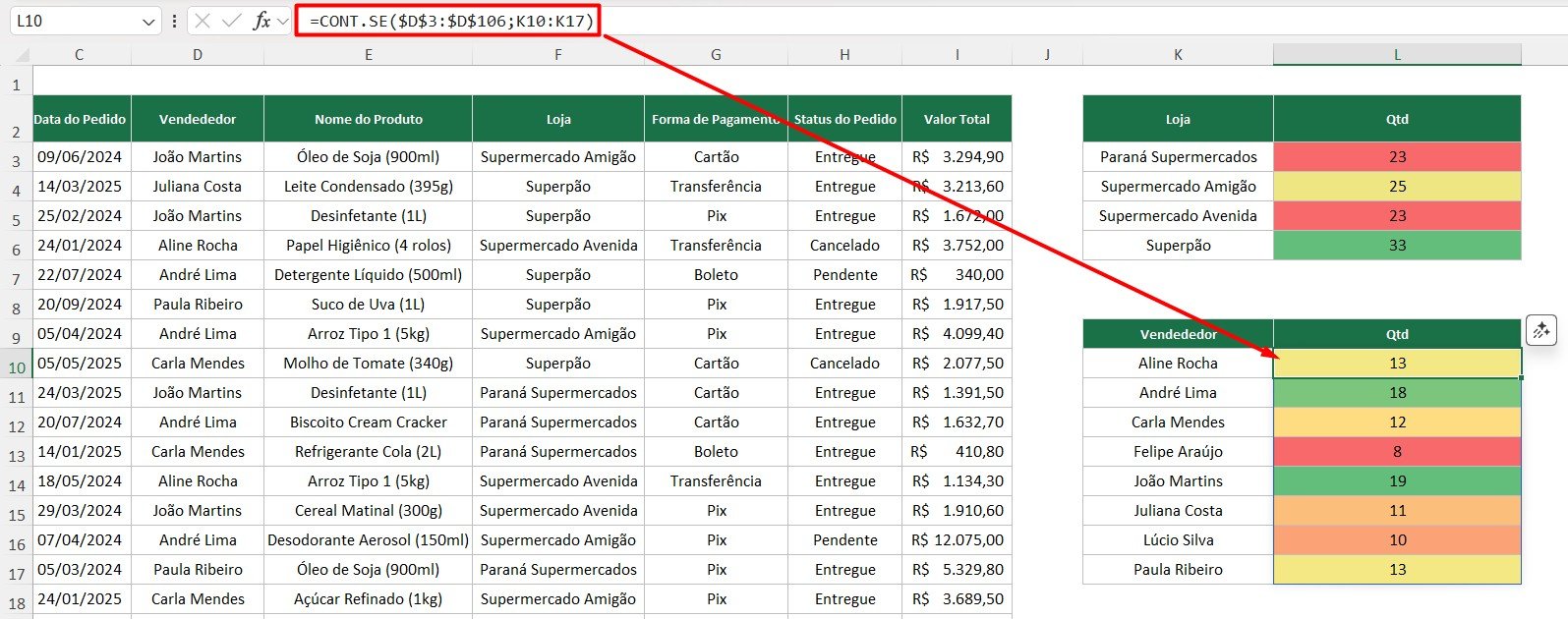Select the Felipe Araújo cell in the Vendededor table
Viewport: 1568px width, 619px height.
pyautogui.click(x=1178, y=452)
